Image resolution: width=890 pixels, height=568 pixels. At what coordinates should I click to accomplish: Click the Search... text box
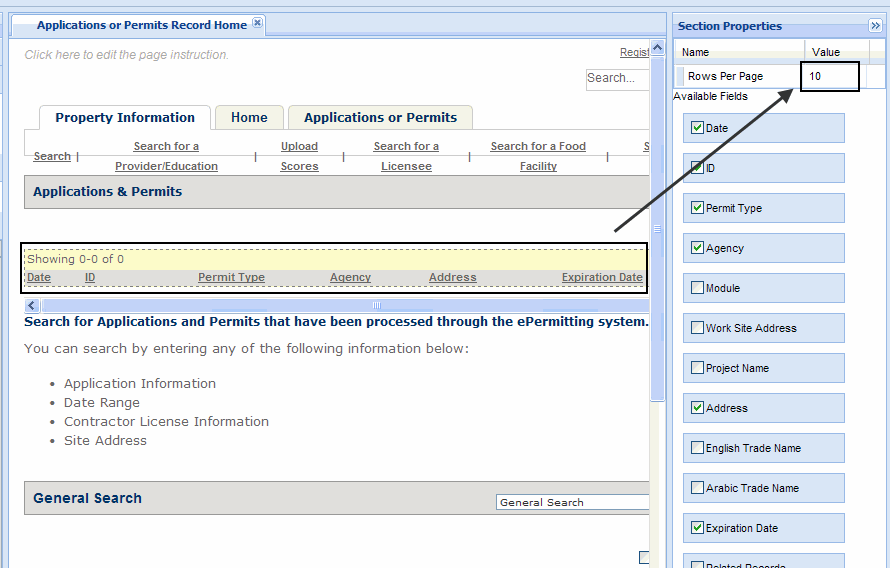click(x=616, y=78)
